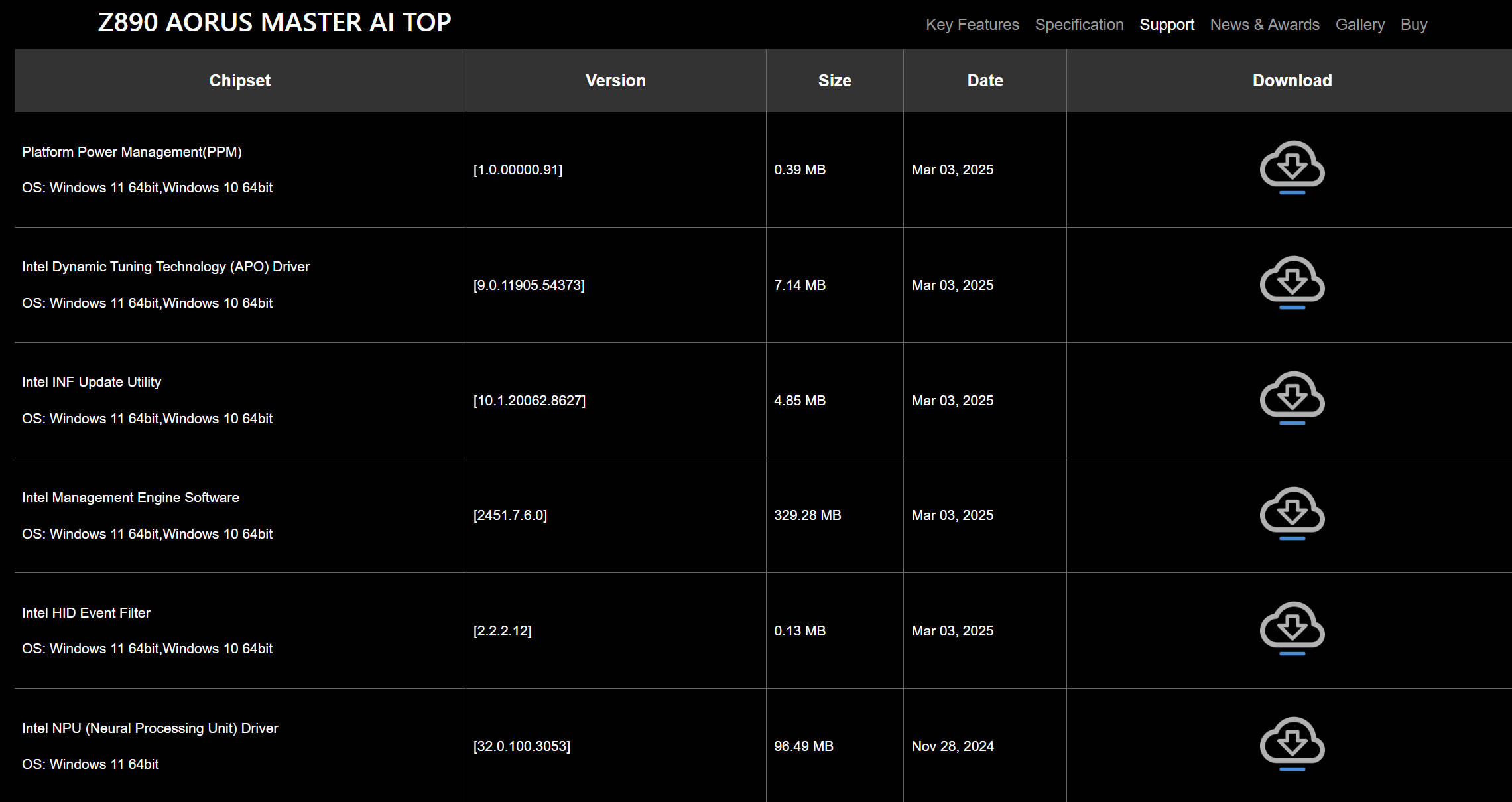Click the 329.28 MB size value

pyautogui.click(x=808, y=515)
